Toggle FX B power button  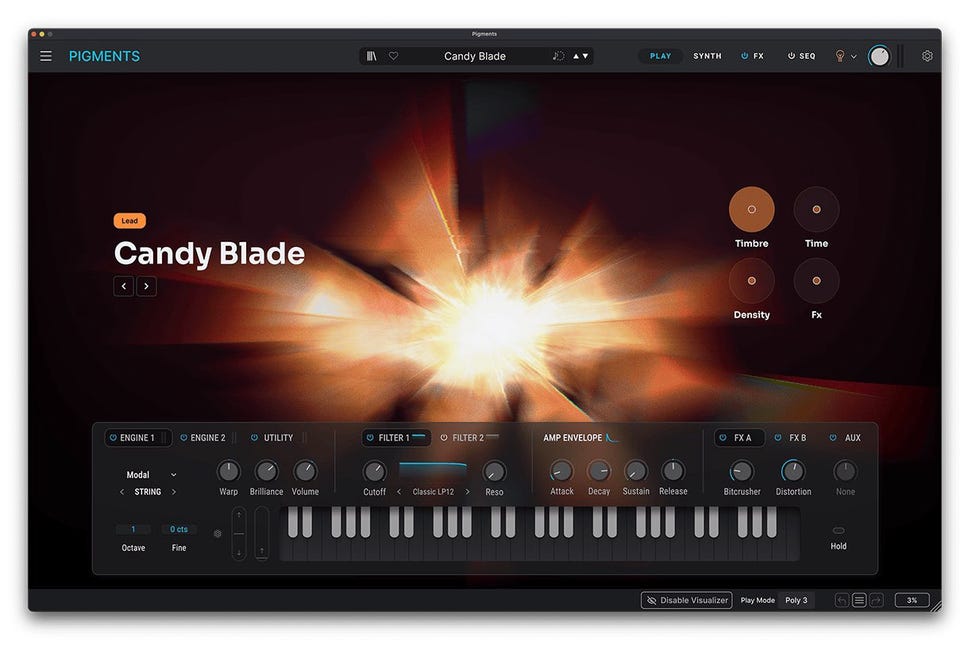[778, 438]
